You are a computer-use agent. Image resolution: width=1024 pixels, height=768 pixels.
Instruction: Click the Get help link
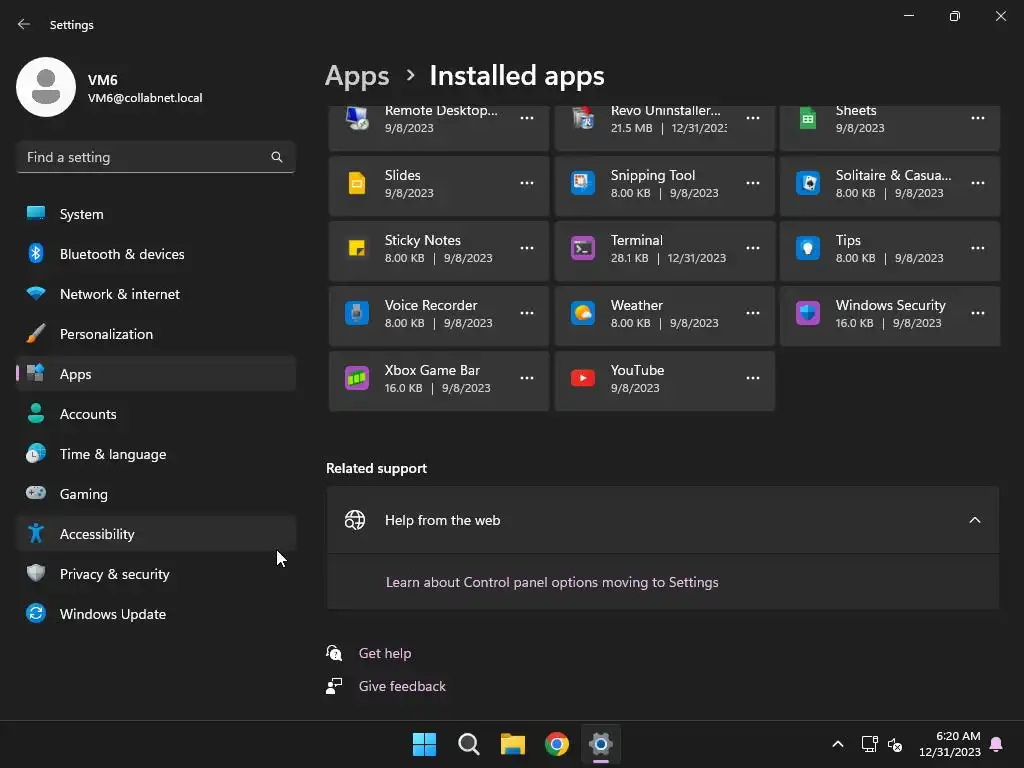[x=385, y=653]
